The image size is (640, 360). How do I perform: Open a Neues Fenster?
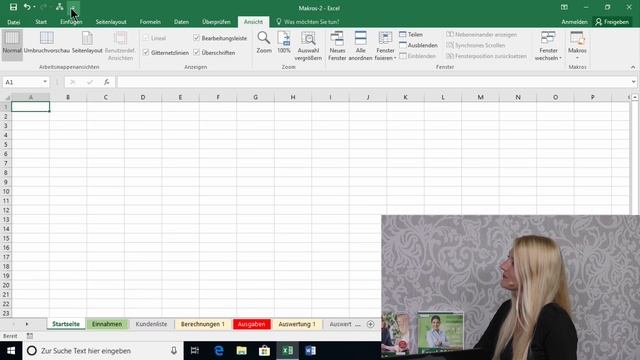(x=337, y=46)
